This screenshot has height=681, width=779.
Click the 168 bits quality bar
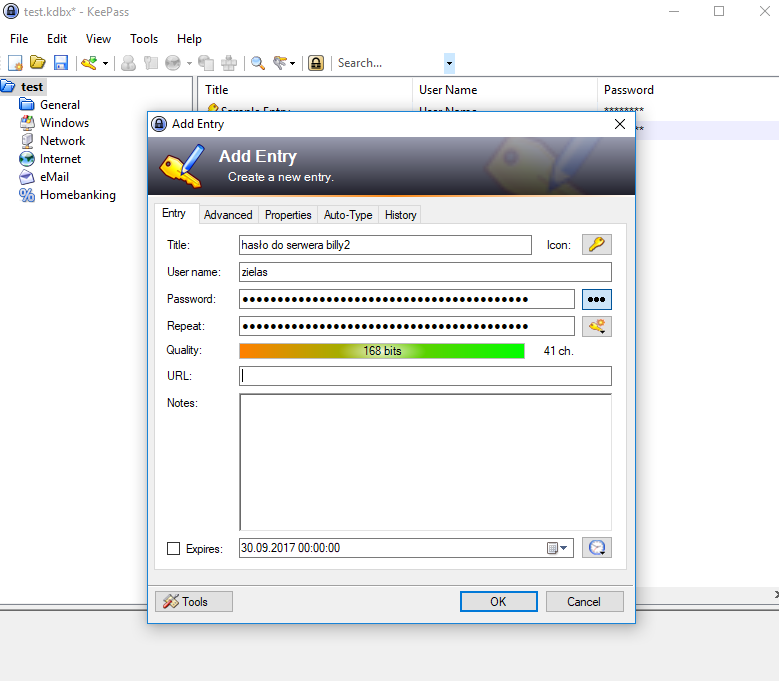click(382, 351)
